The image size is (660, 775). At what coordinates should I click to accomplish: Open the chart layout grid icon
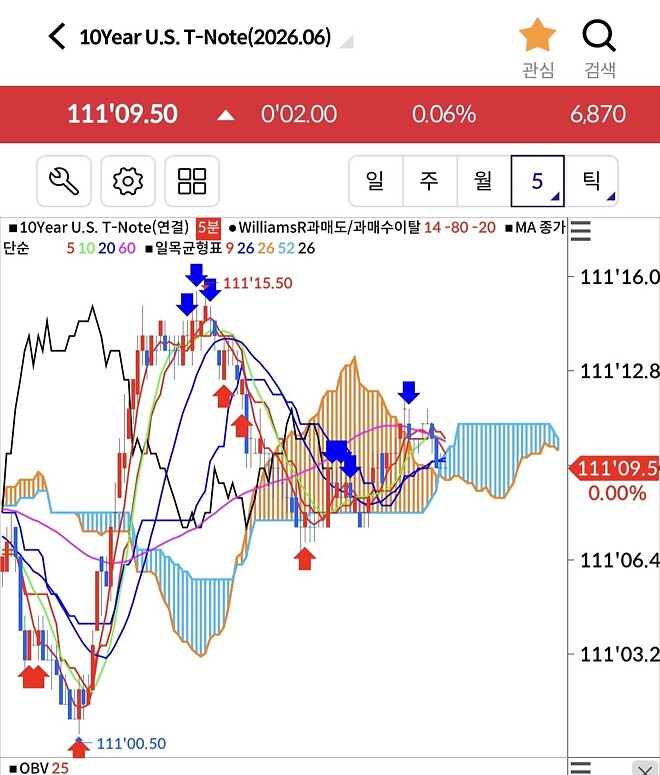tap(192, 181)
